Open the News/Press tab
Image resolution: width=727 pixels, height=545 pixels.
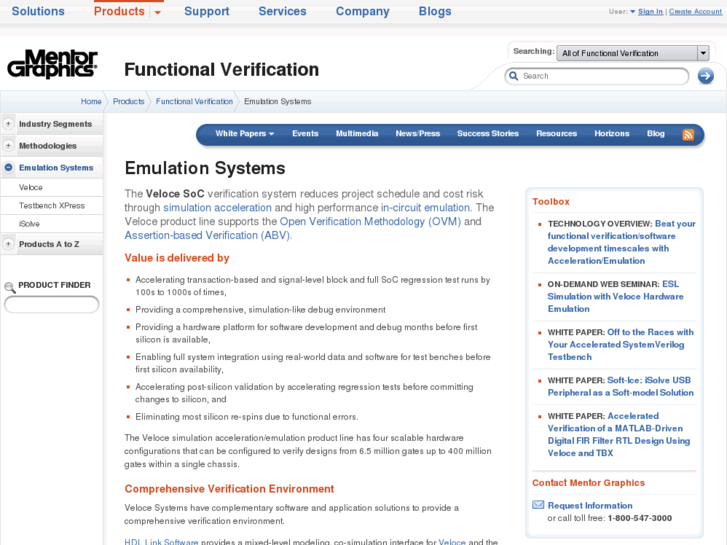point(418,134)
